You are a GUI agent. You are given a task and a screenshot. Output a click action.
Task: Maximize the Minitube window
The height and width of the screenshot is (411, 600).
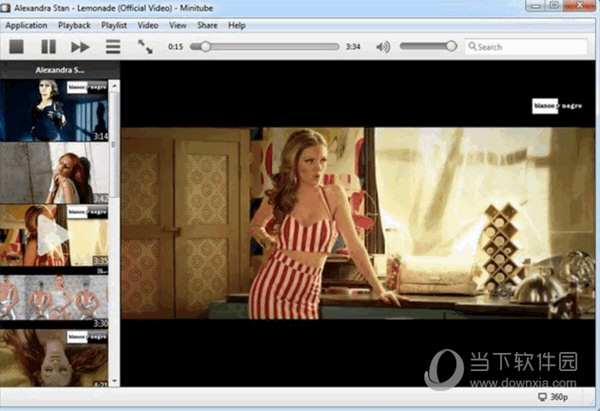(554, 6)
